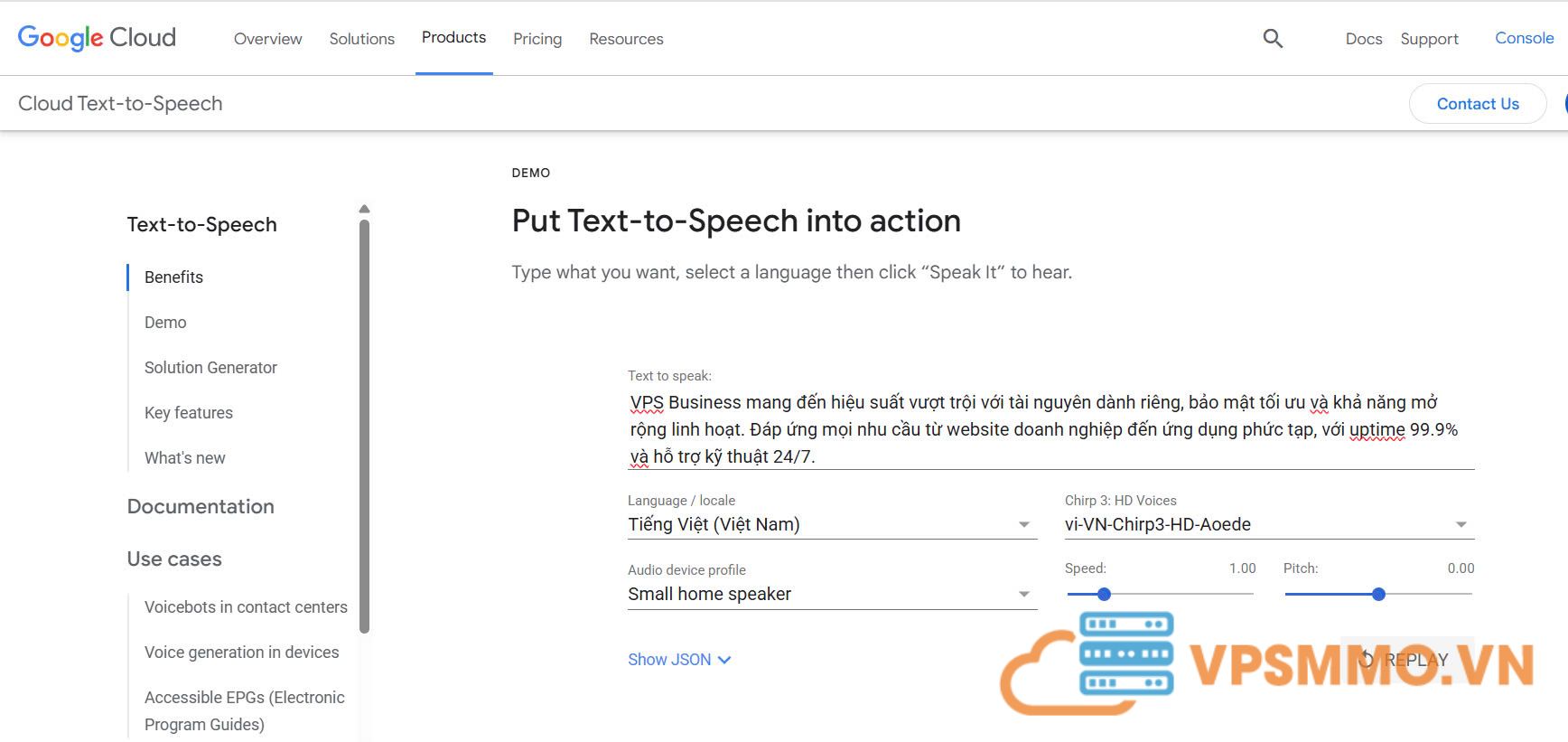The width and height of the screenshot is (1568, 742).
Task: Click the Replay button
Action: (1405, 660)
